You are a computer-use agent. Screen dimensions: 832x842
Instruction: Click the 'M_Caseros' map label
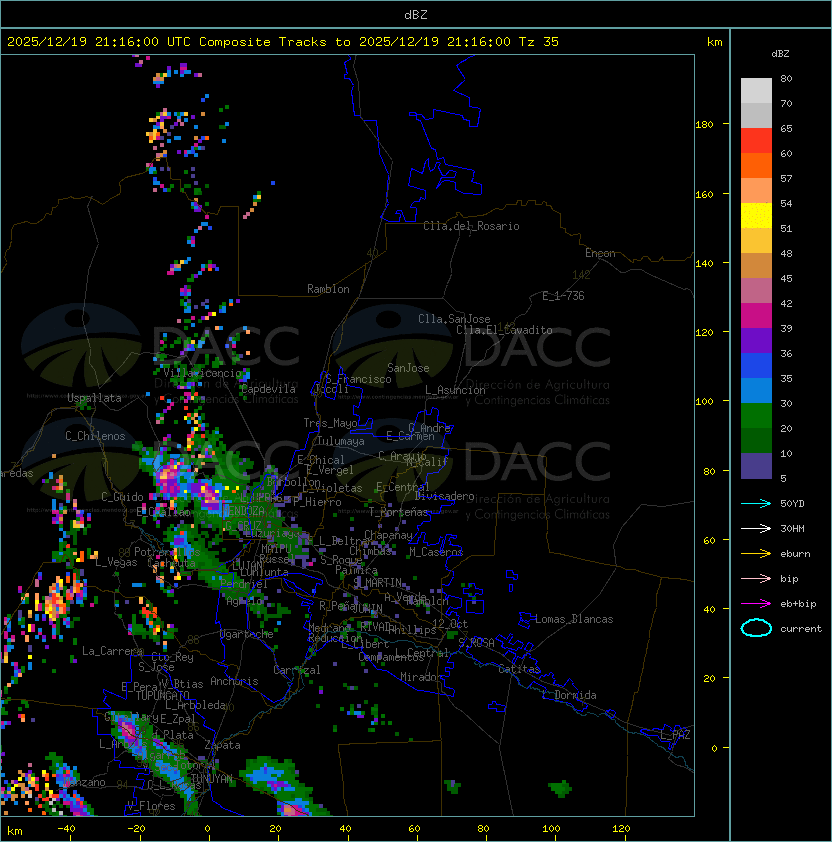(x=436, y=552)
